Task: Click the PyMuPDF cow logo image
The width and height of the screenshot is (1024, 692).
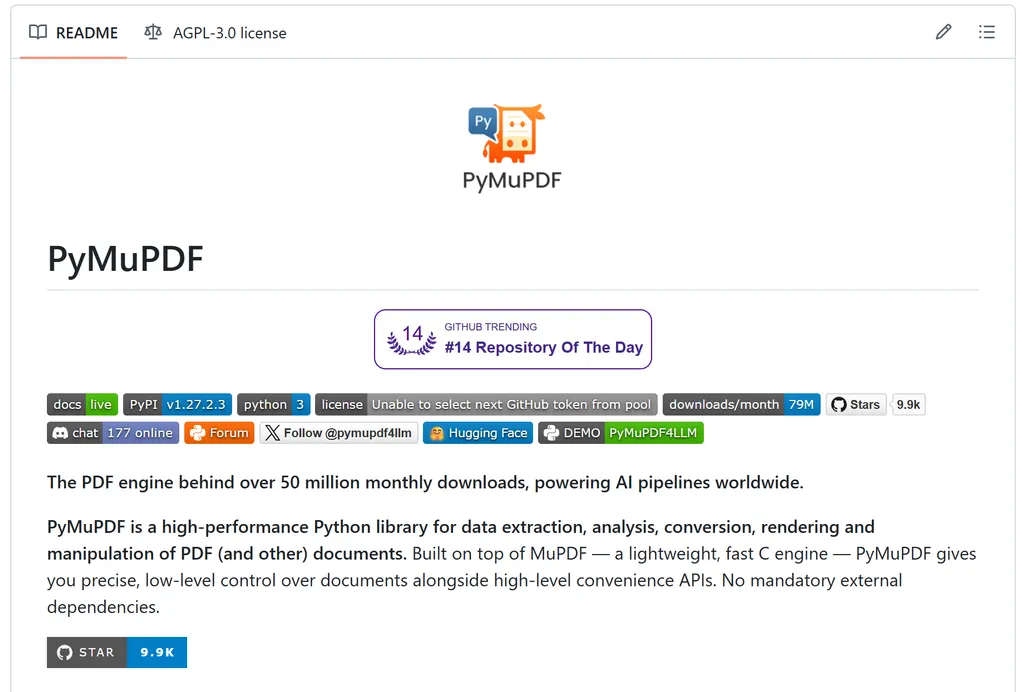Action: (507, 133)
